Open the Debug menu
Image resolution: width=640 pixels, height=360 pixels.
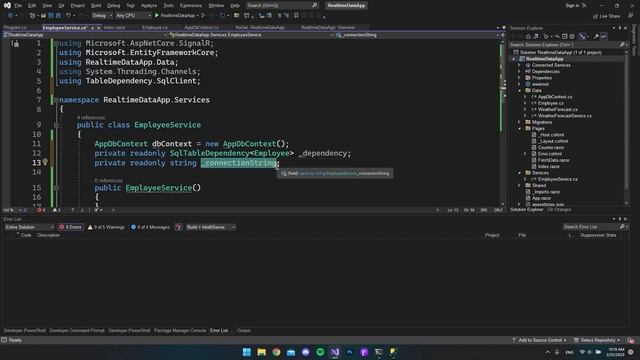[x=113, y=6]
